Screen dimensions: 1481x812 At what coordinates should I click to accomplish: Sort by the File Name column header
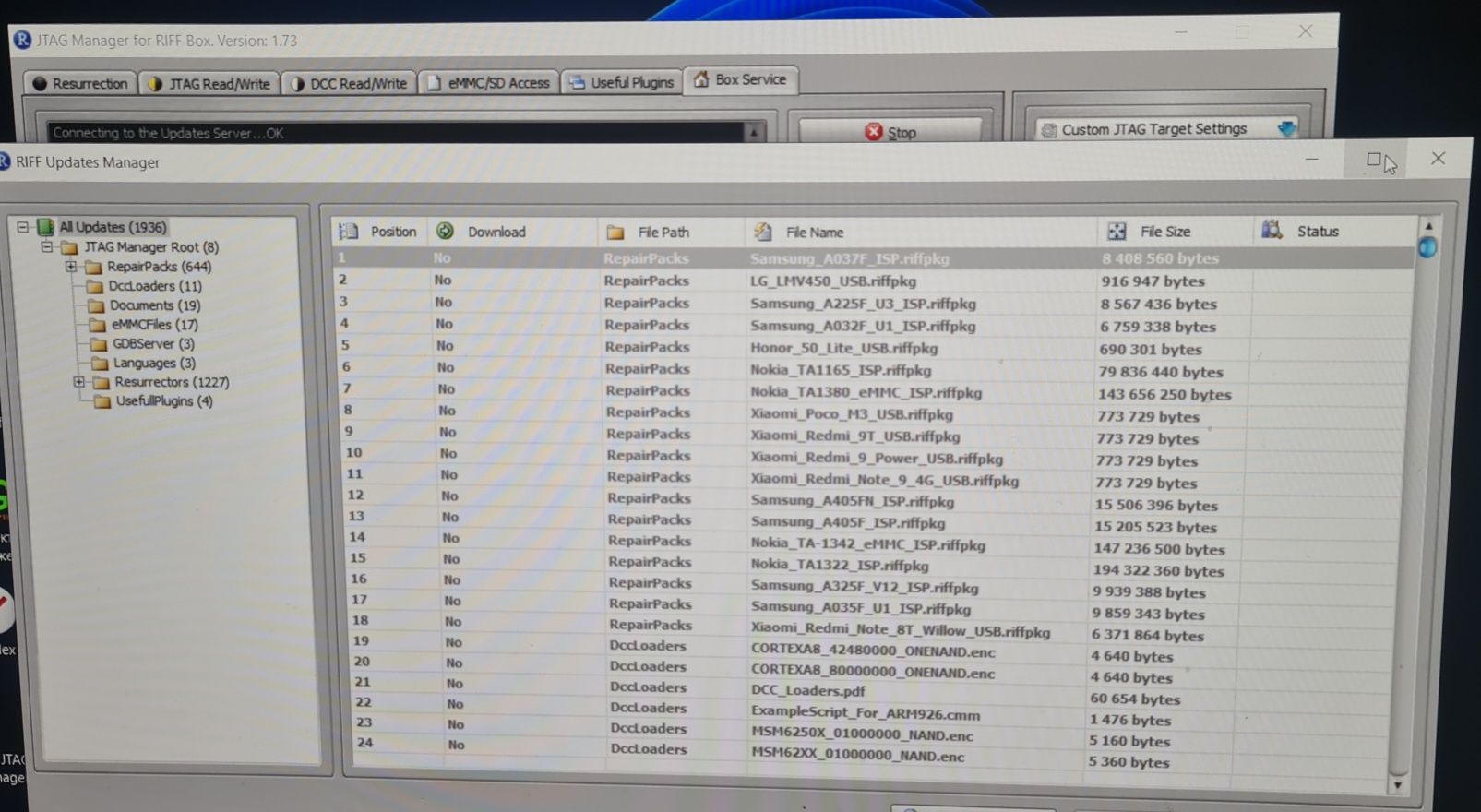tap(920, 232)
